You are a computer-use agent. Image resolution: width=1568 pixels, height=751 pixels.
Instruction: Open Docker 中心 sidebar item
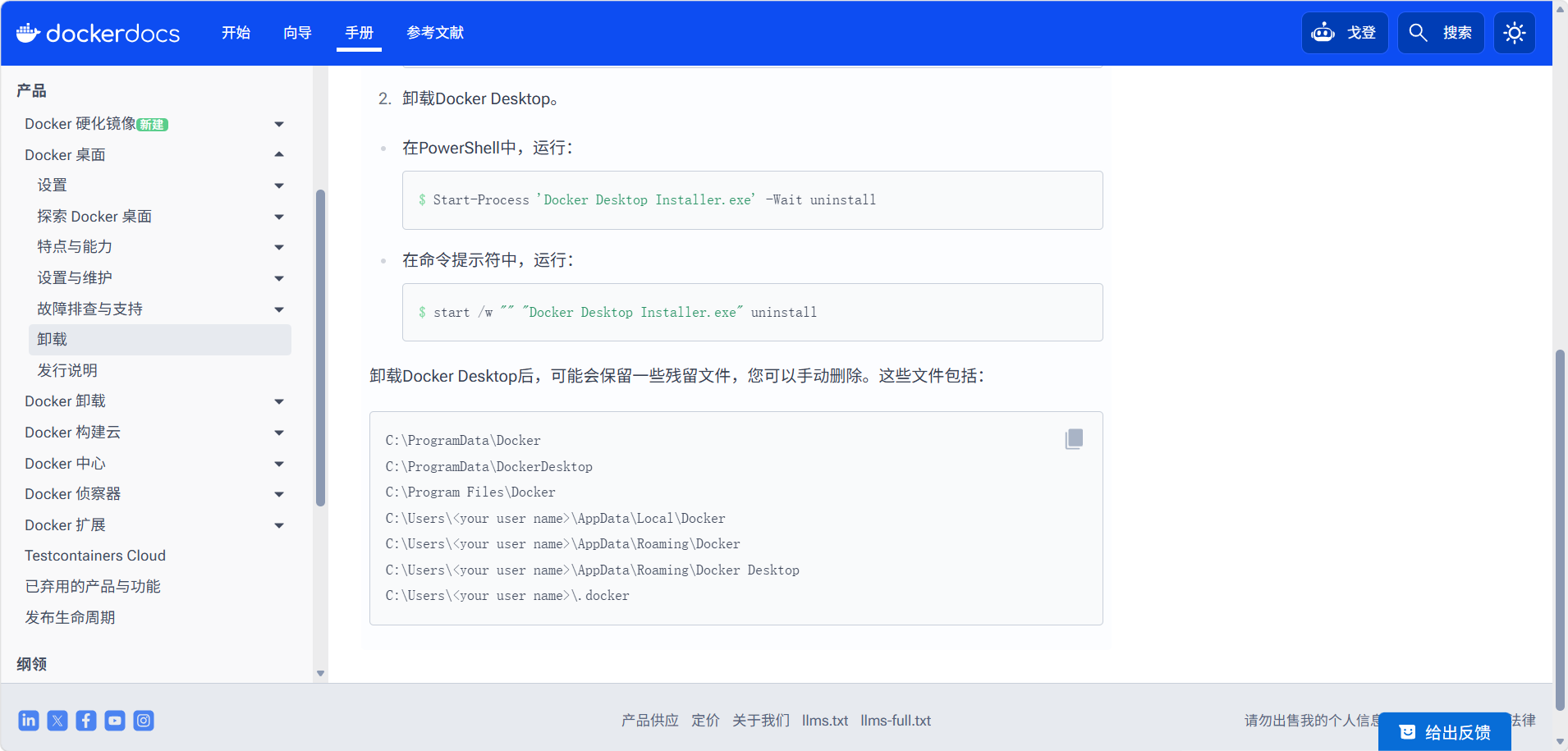point(65,464)
